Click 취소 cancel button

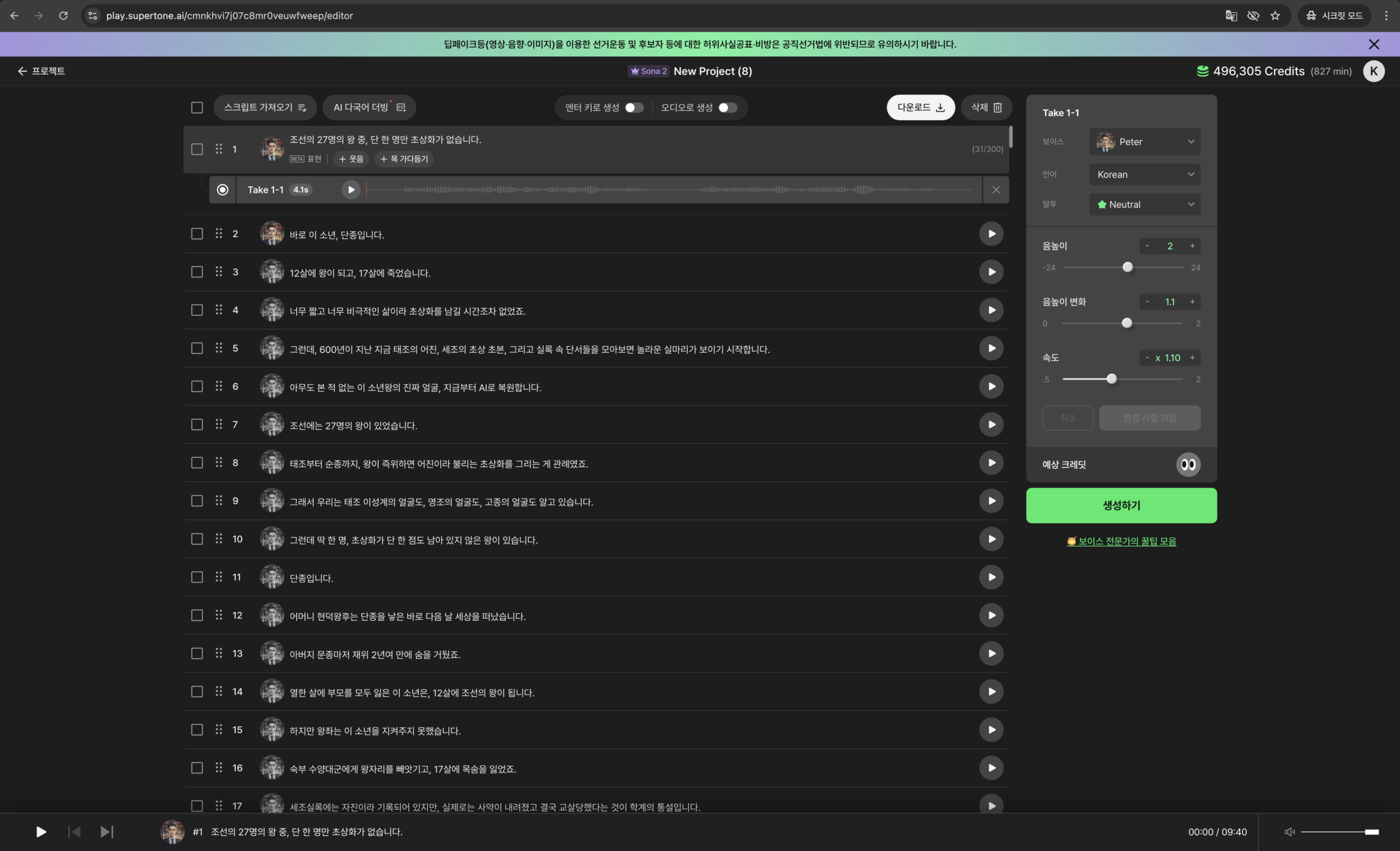click(x=1067, y=418)
